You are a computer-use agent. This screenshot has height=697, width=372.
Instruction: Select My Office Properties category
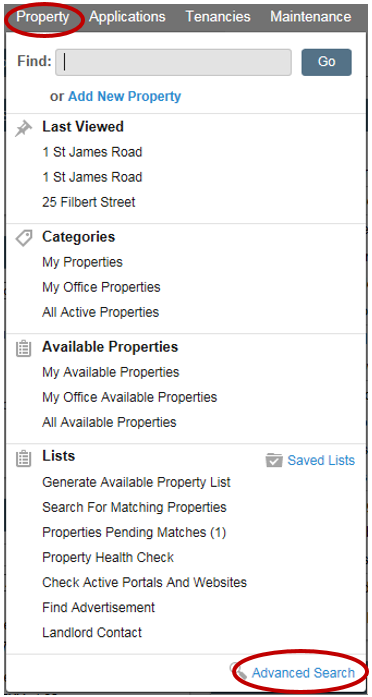coord(101,287)
